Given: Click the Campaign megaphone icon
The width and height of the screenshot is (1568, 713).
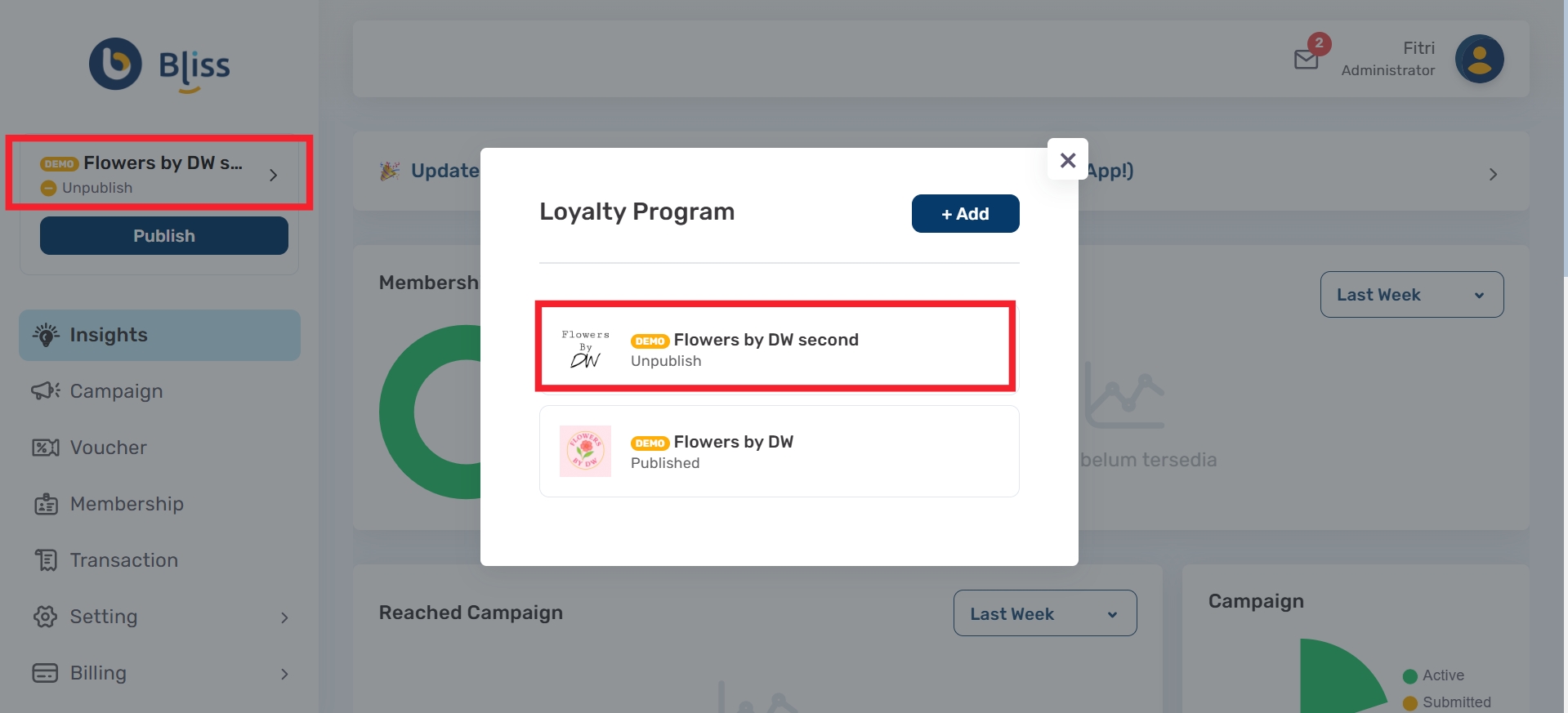Looking at the screenshot, I should pos(46,391).
